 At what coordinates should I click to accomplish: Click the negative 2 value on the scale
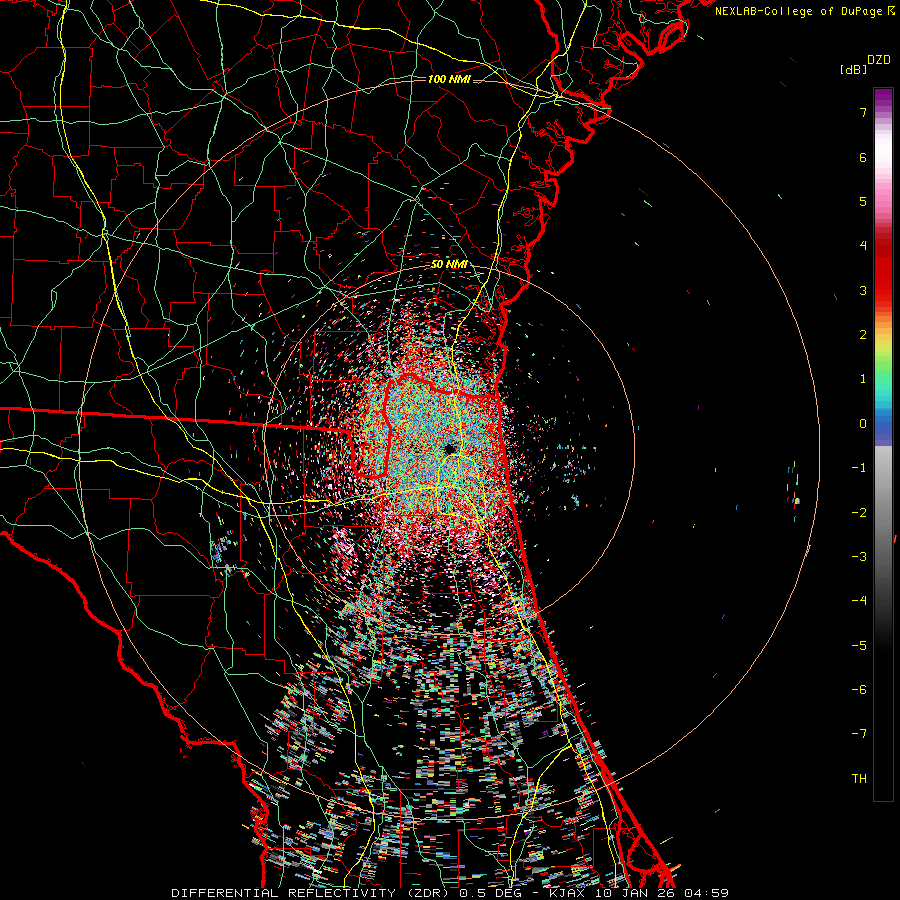[x=859, y=512]
